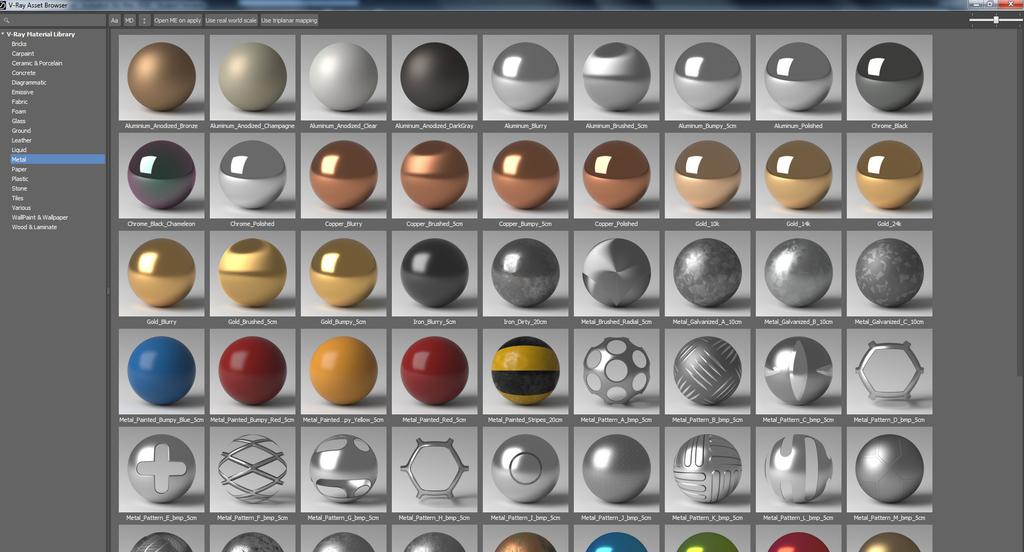Screen dimensions: 1024x552
Task: Select the Gold_24k material
Action: tap(889, 176)
